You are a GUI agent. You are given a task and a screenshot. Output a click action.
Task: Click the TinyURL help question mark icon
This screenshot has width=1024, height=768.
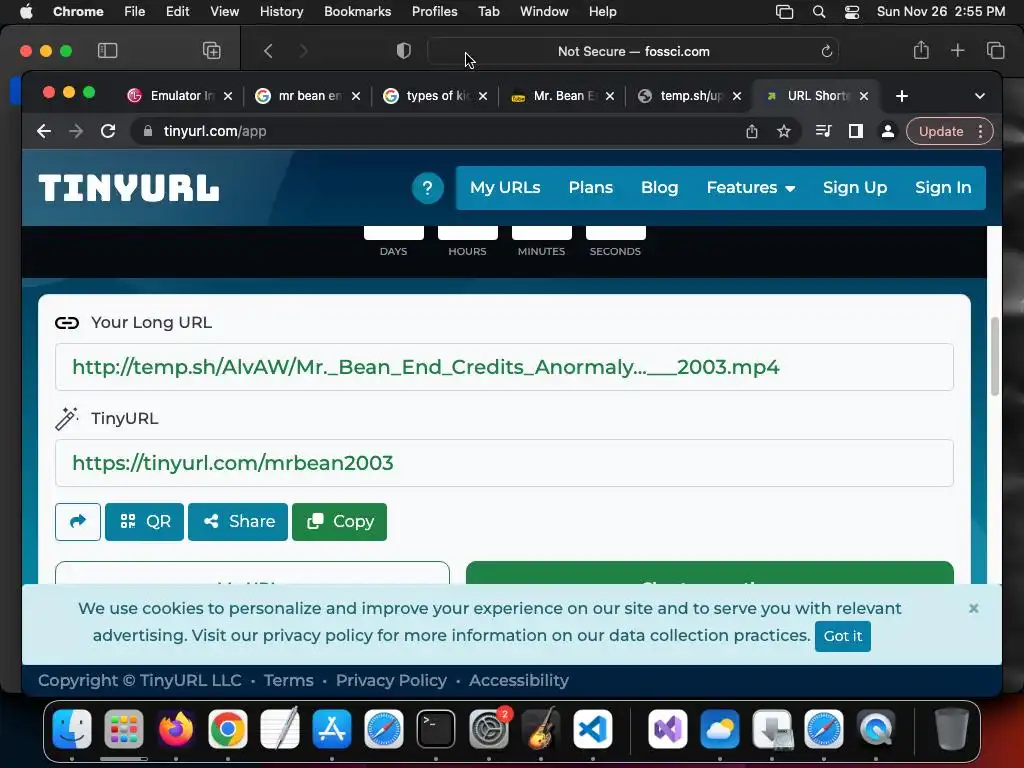click(x=428, y=188)
